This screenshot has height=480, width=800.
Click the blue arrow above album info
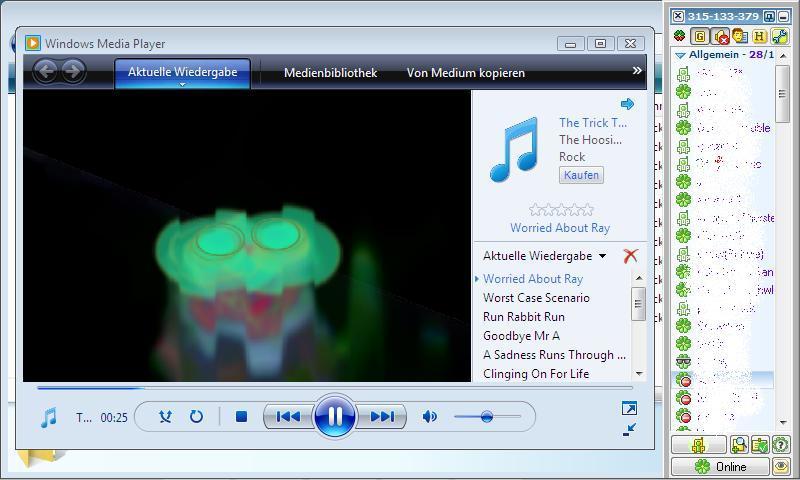point(628,104)
